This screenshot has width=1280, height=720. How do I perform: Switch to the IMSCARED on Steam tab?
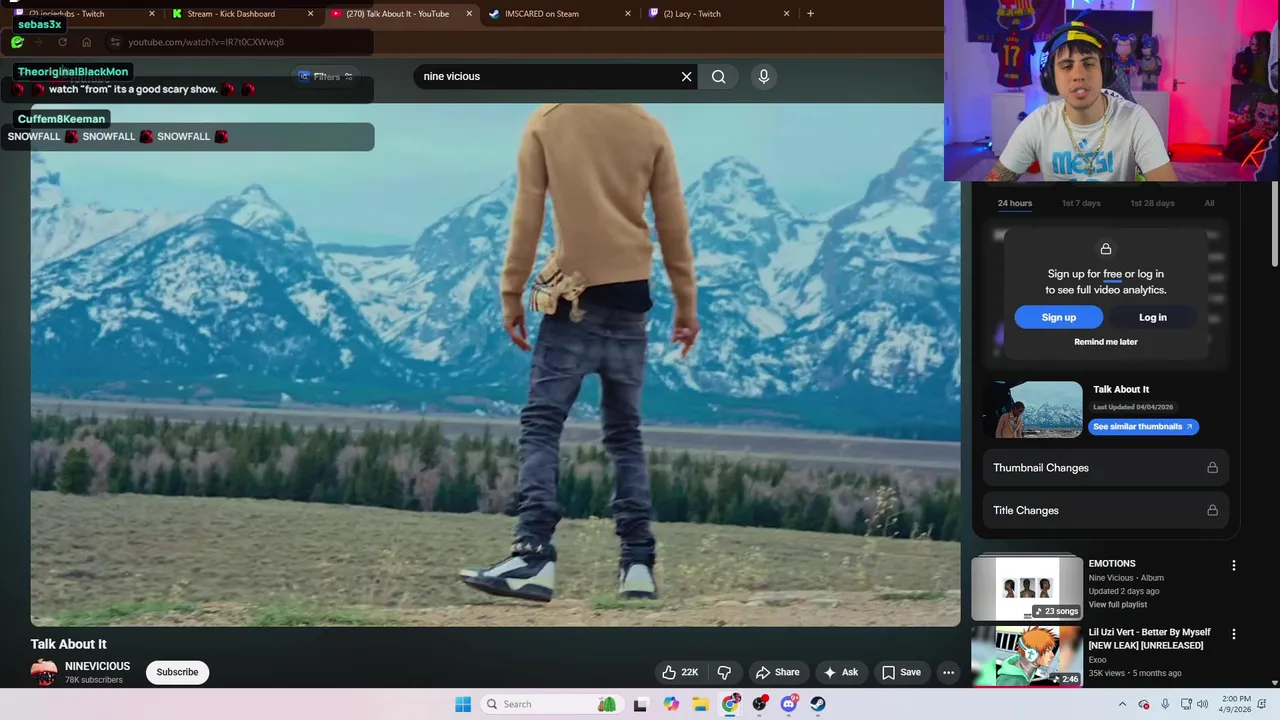(560, 14)
